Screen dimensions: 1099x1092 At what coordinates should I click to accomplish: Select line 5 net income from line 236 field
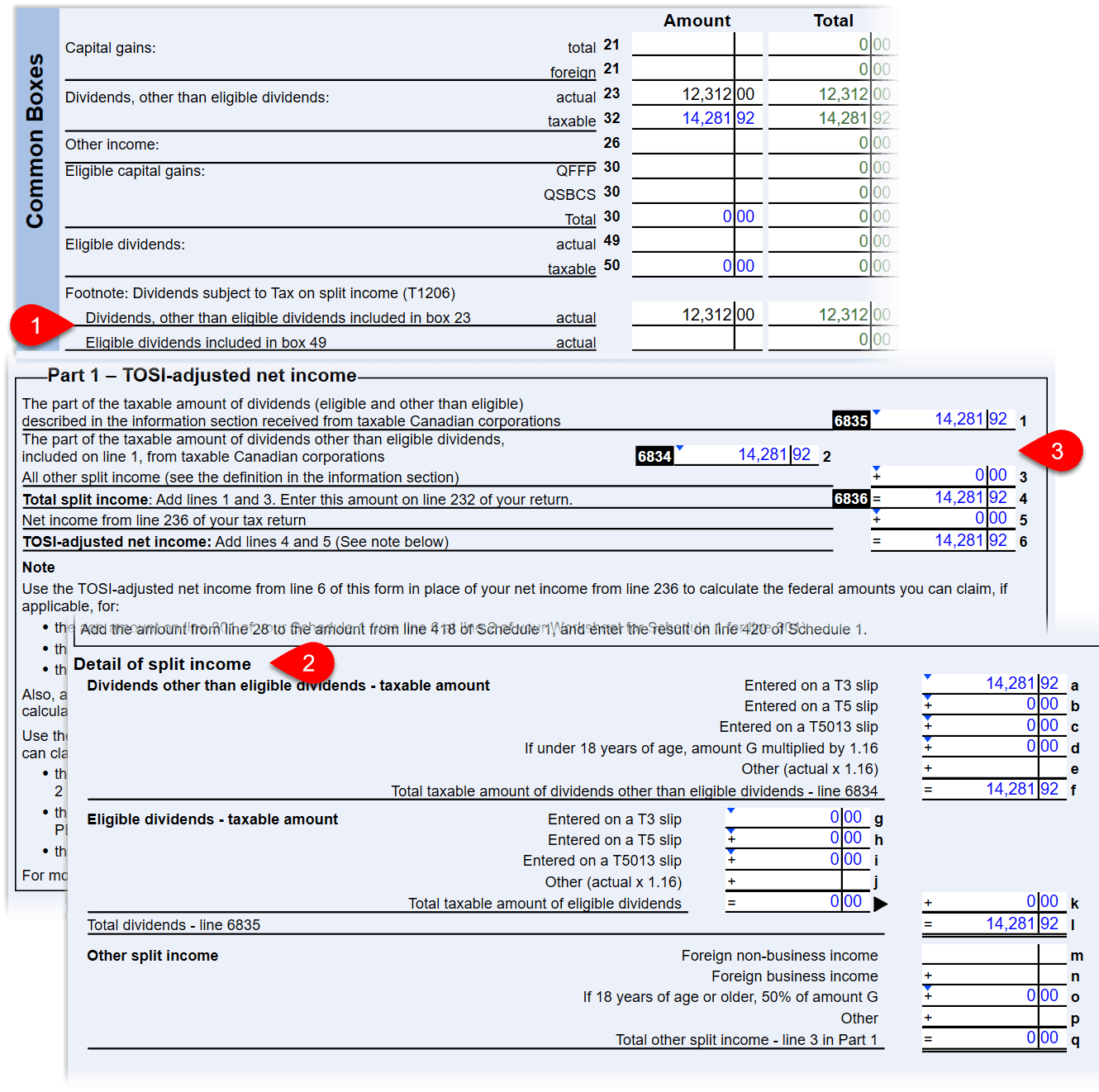click(943, 519)
